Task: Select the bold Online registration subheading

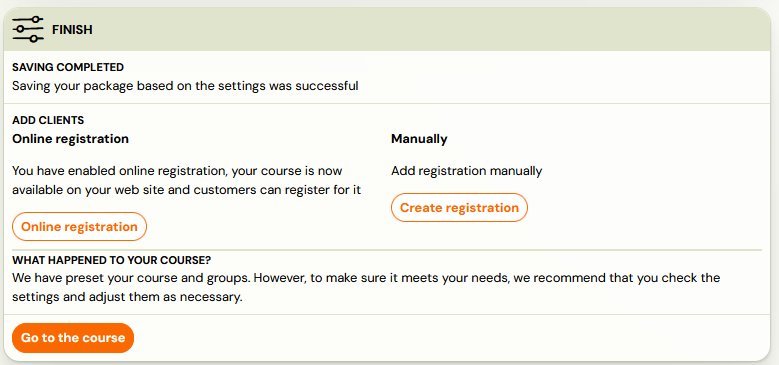Action: coord(71,139)
